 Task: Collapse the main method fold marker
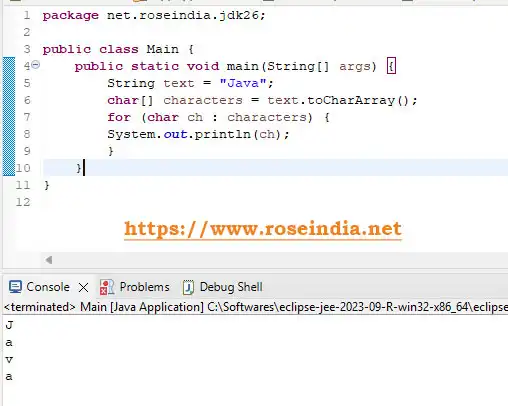36,65
